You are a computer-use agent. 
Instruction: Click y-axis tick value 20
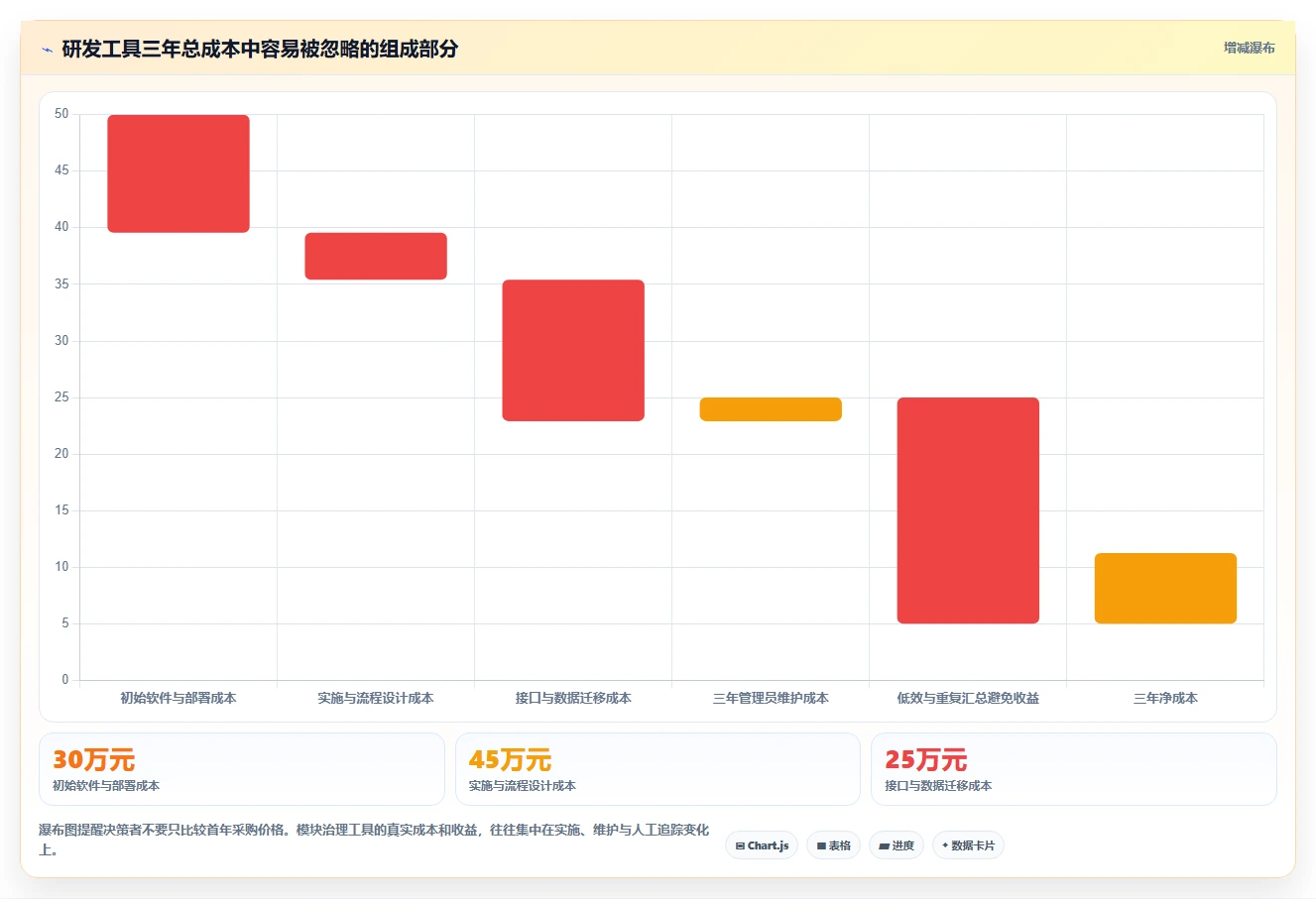[x=61, y=454]
